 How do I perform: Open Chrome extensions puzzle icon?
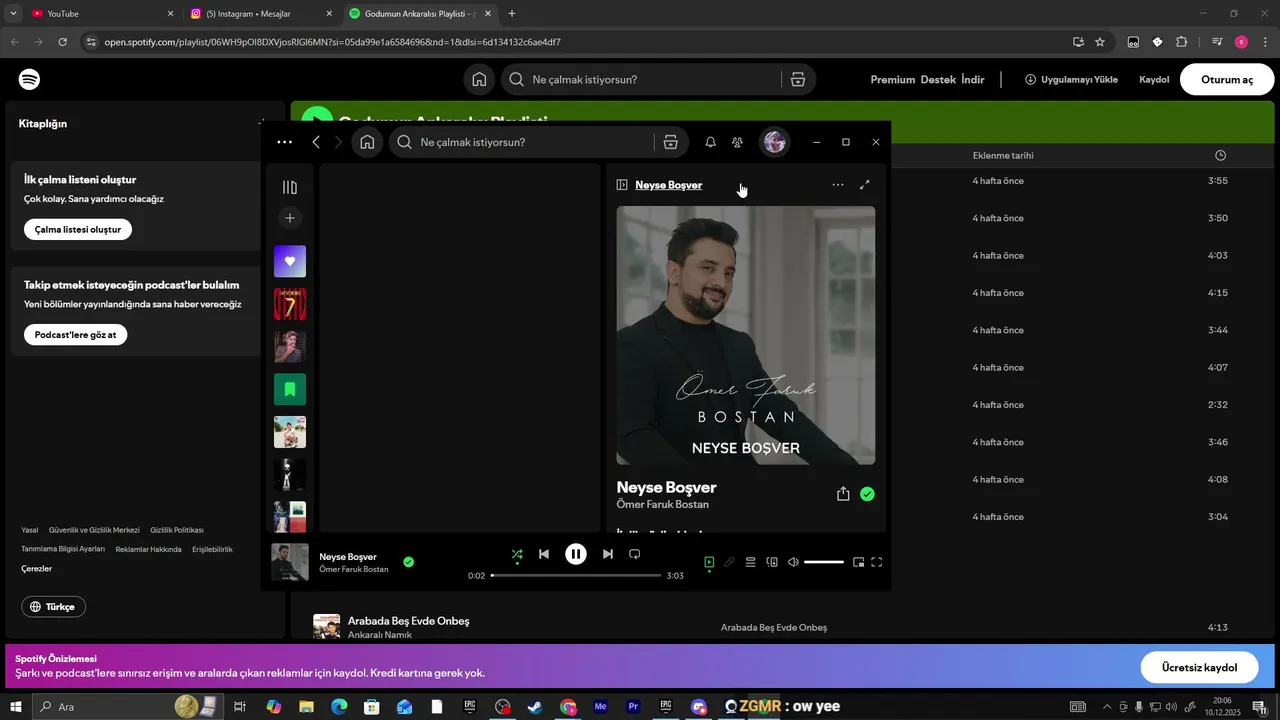pyautogui.click(x=1181, y=42)
